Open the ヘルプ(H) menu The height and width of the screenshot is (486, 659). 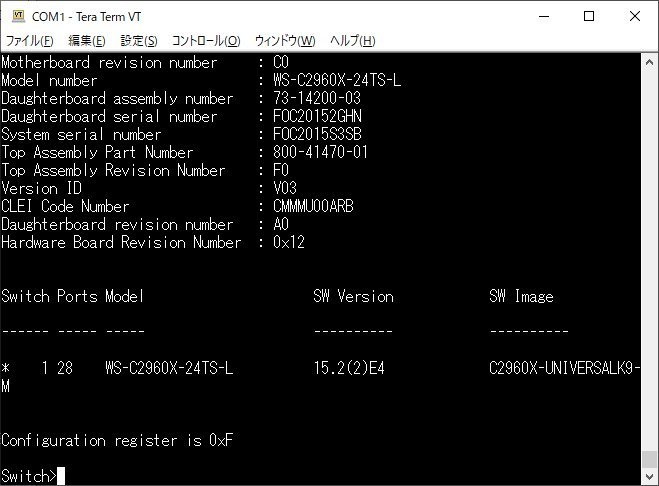[352, 41]
